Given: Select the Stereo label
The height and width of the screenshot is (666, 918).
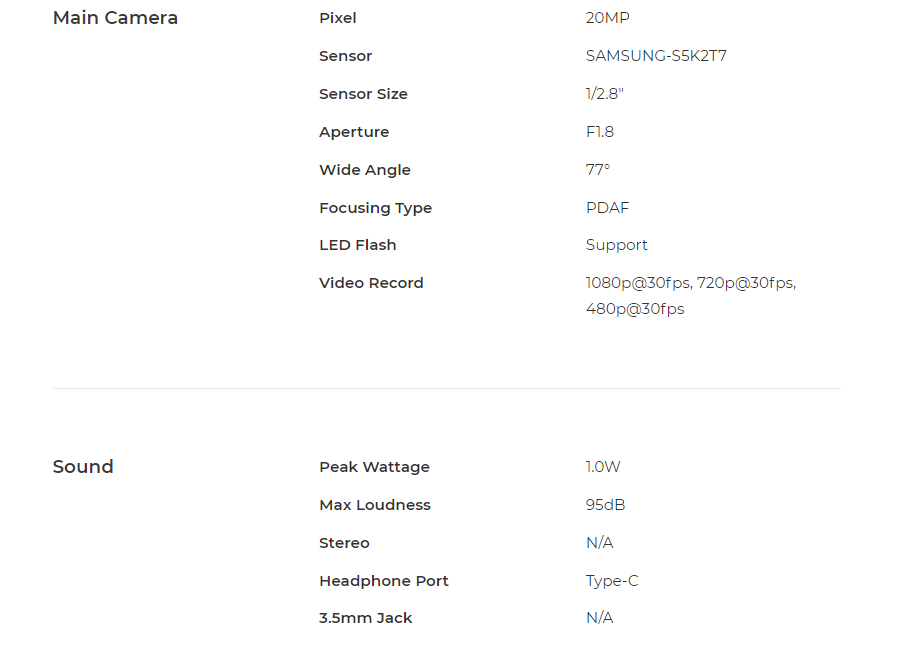Looking at the screenshot, I should click(x=344, y=543).
